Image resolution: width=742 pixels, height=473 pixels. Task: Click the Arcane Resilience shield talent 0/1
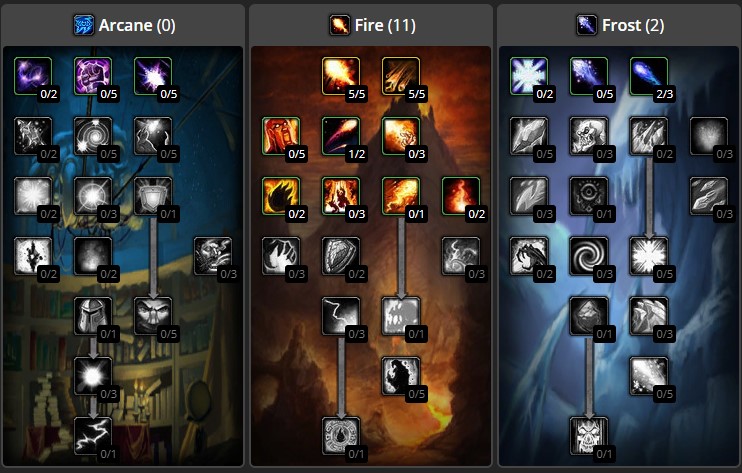point(153,196)
